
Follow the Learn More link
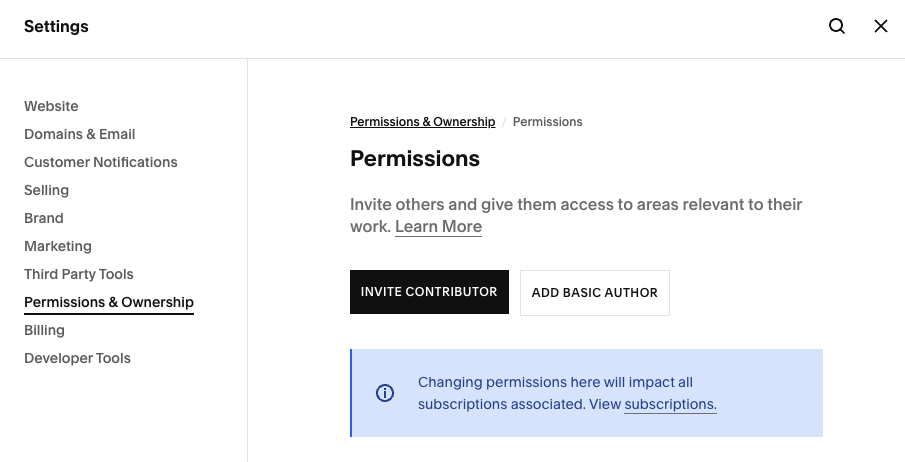[x=438, y=227]
